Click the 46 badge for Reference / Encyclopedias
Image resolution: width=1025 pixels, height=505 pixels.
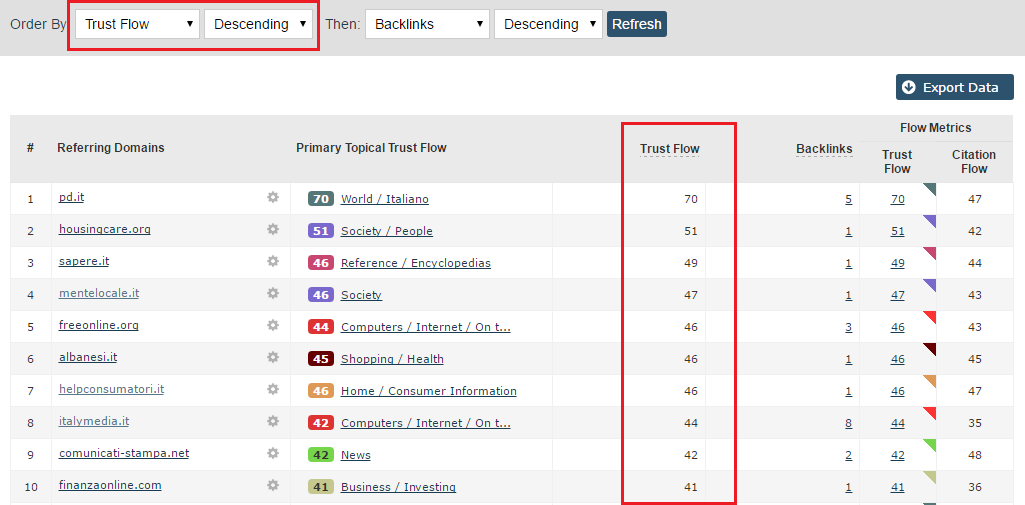click(321, 263)
